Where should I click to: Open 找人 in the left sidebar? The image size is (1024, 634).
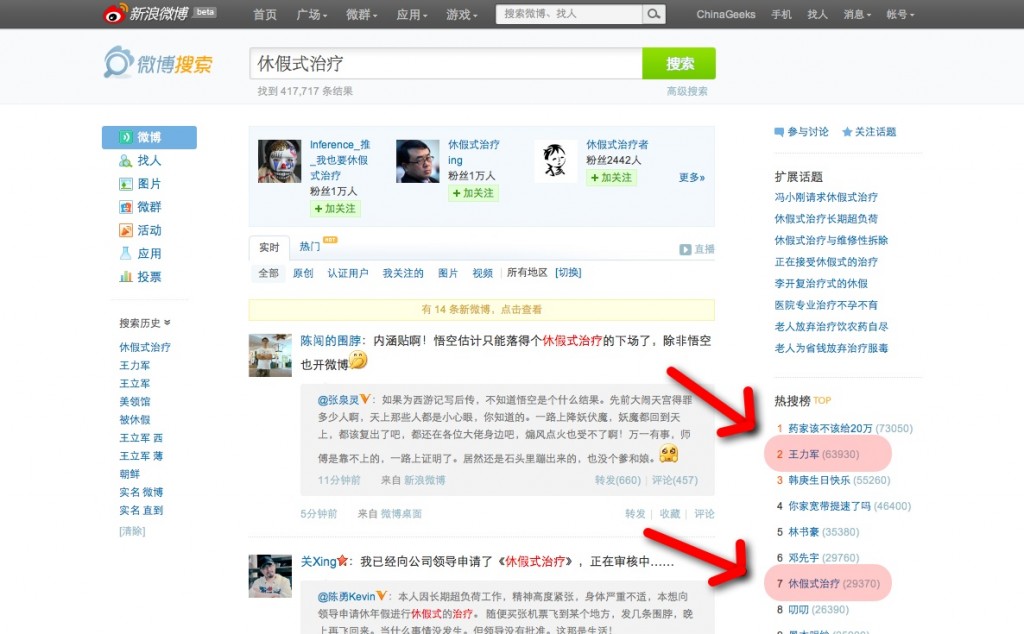(x=149, y=160)
